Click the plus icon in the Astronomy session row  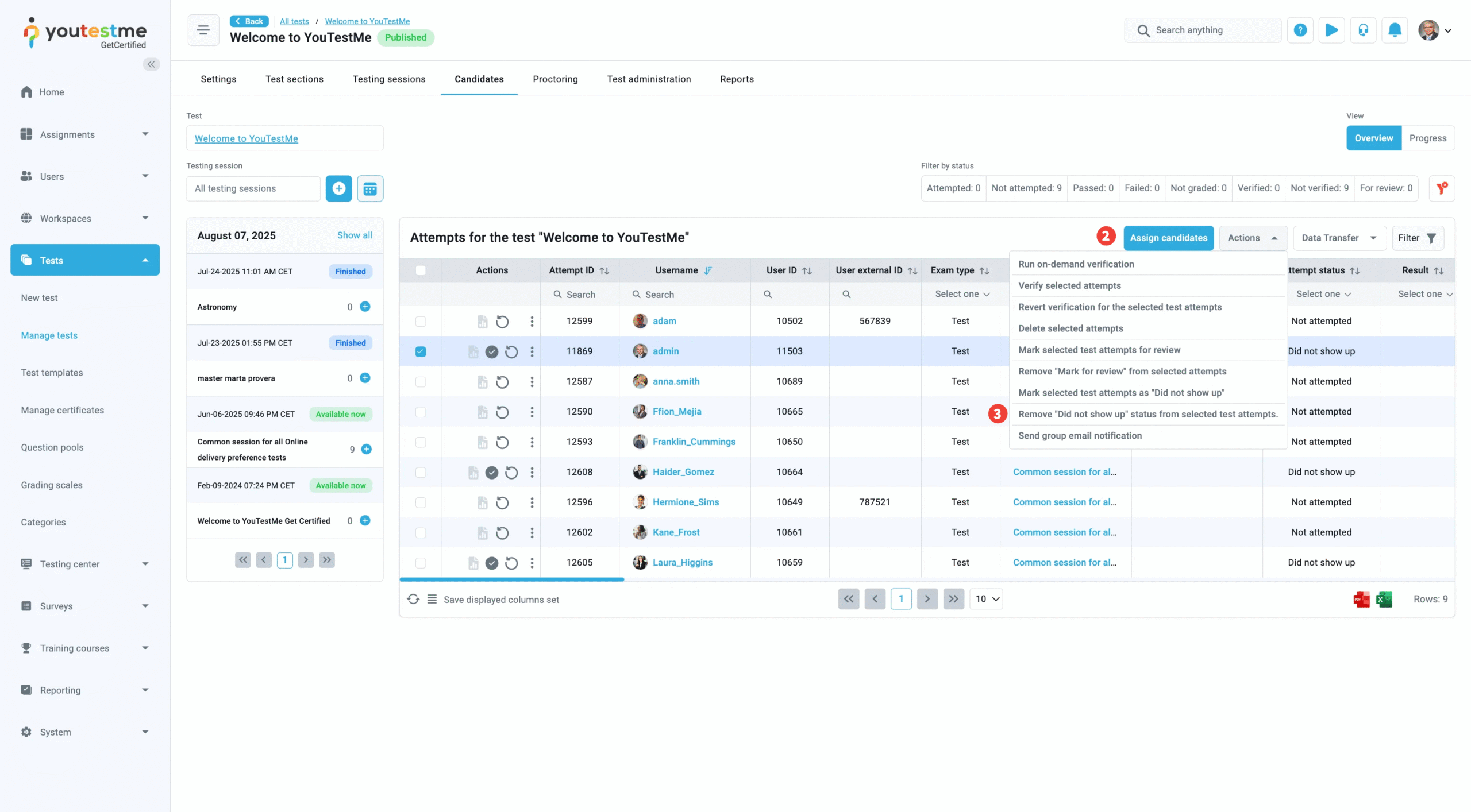click(x=365, y=307)
